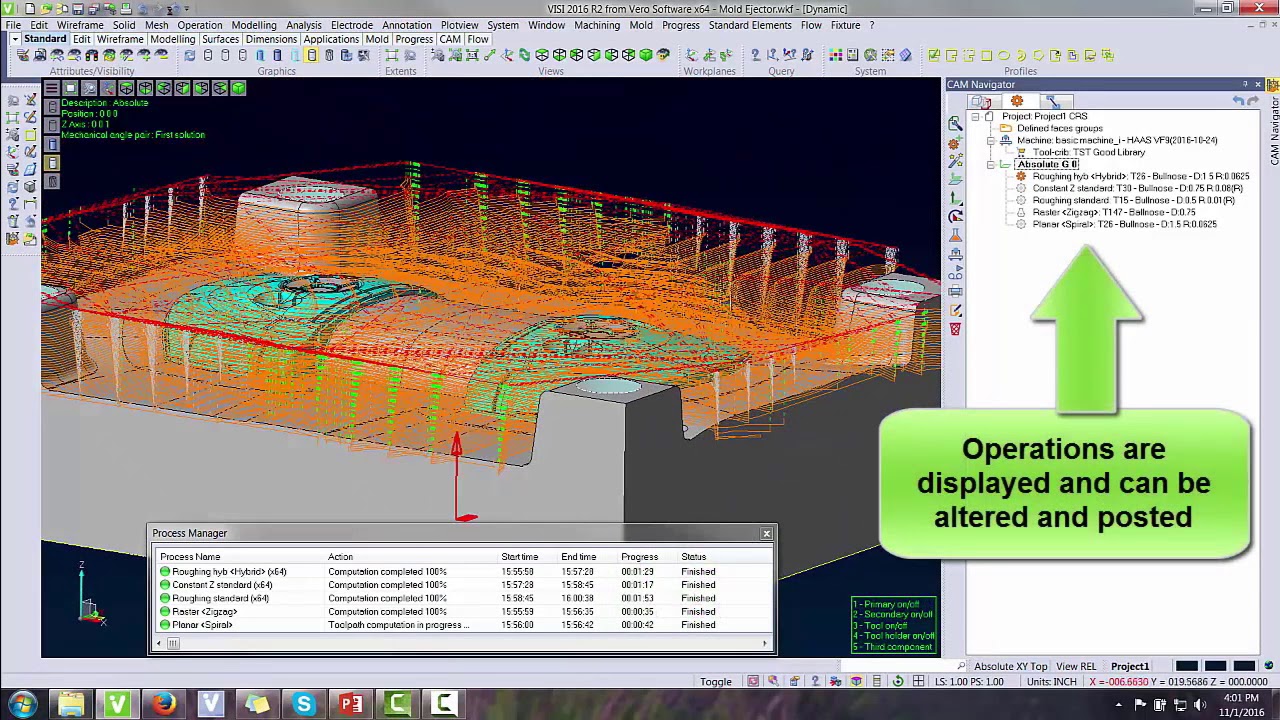Open the Operations tab with gear icon in CAM Navigator
Image resolution: width=1280 pixels, height=720 pixels.
click(x=1017, y=101)
